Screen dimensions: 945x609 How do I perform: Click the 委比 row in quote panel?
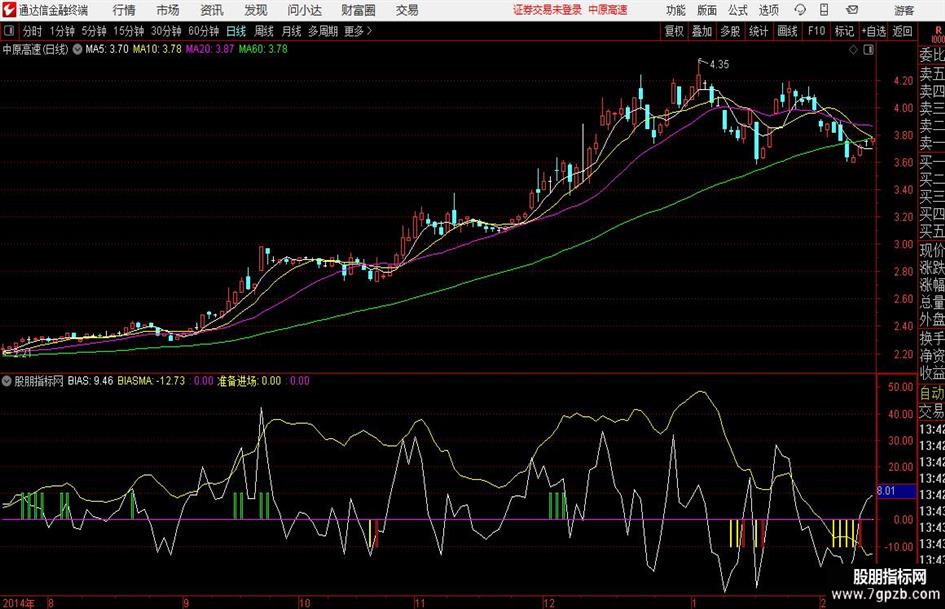[x=931, y=55]
